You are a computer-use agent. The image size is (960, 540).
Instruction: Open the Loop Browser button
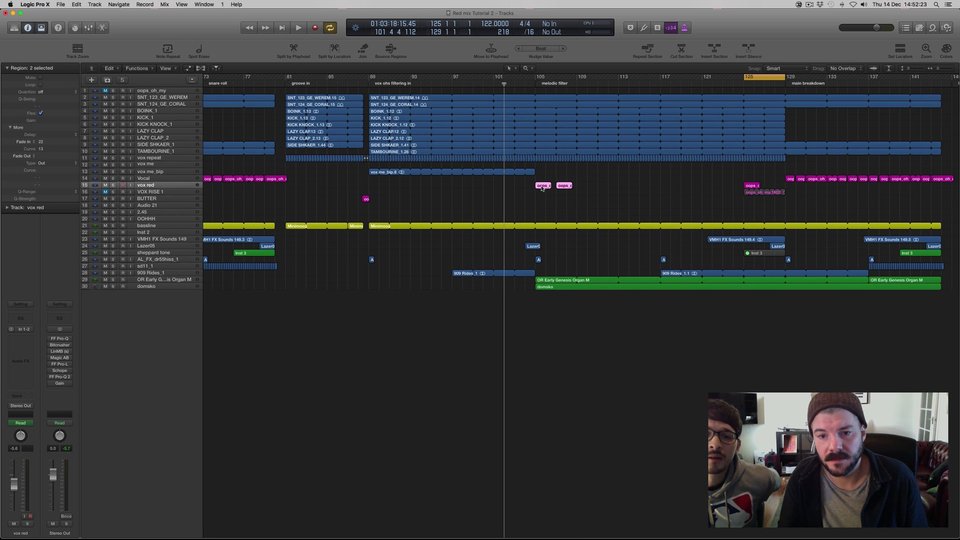932,28
